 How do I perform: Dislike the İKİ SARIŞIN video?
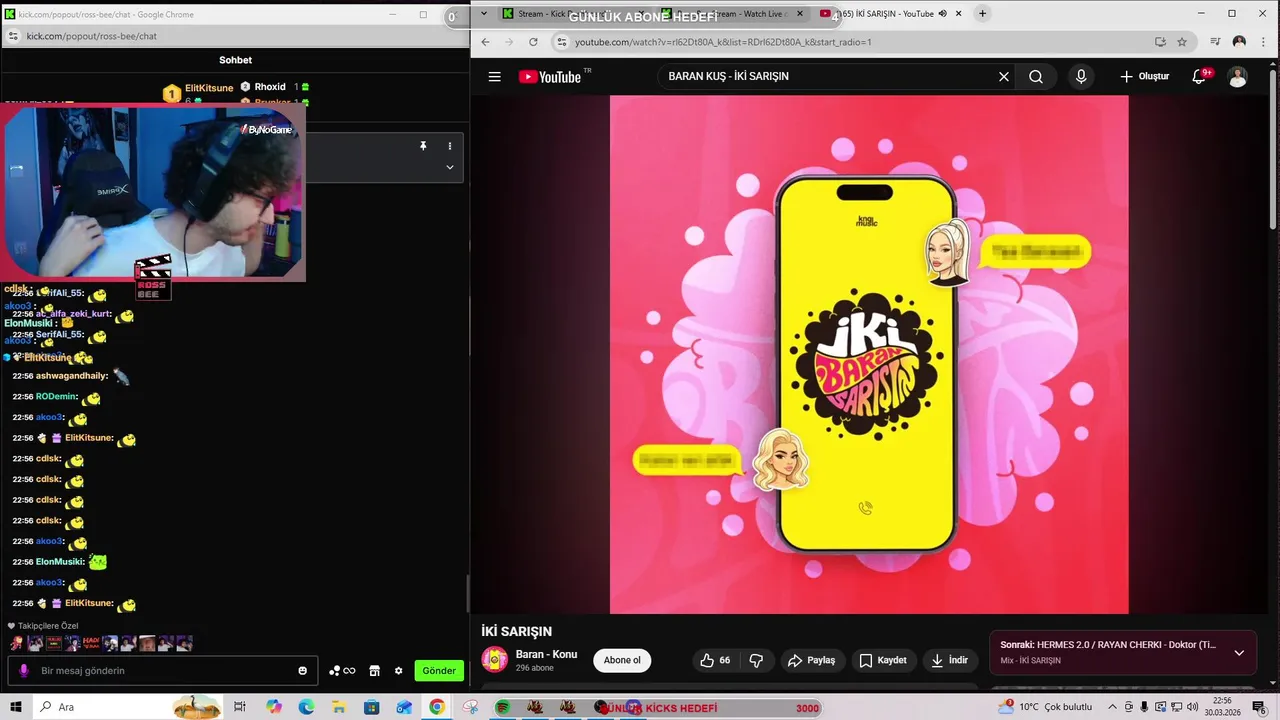click(x=756, y=660)
